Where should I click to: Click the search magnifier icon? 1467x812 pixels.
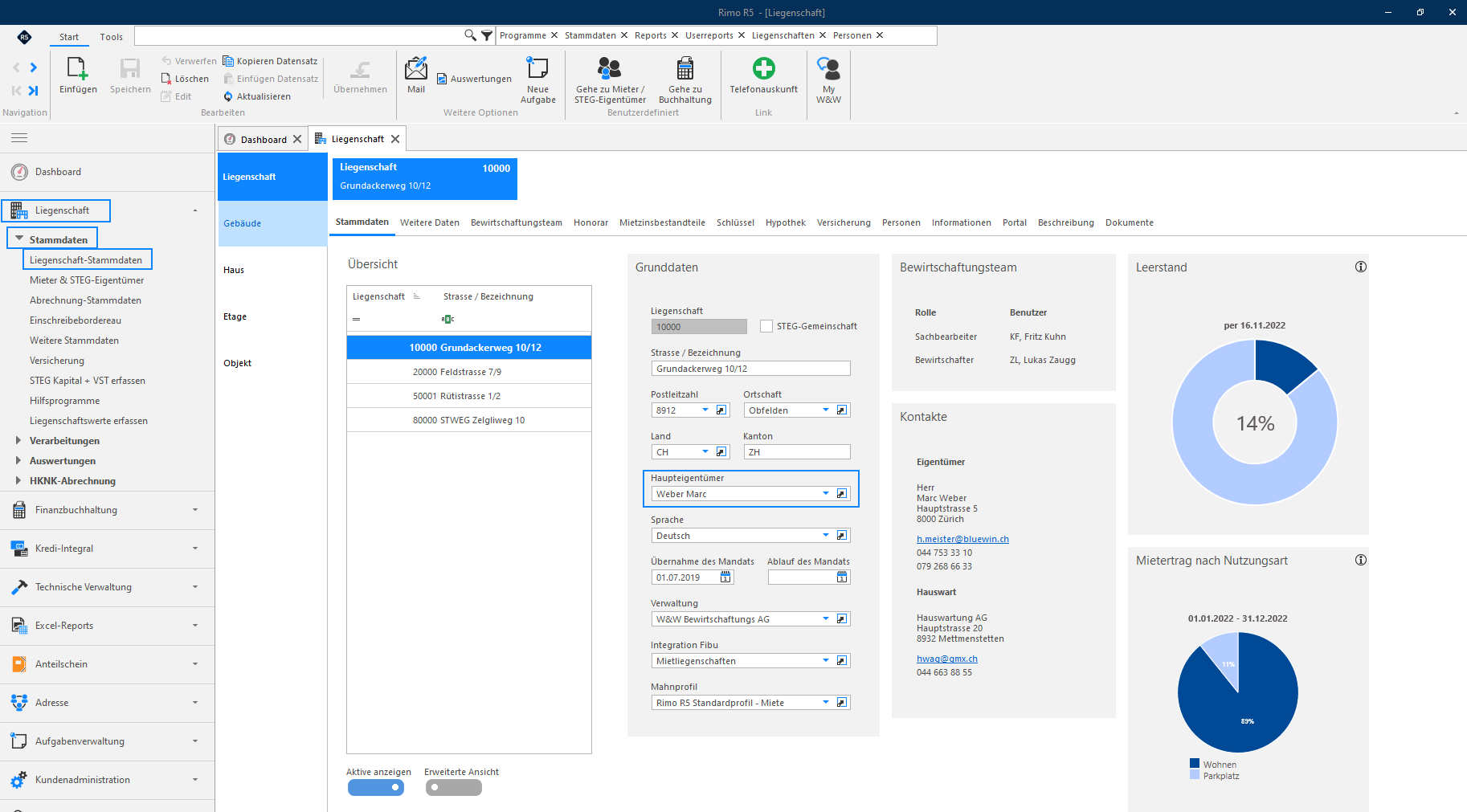pos(470,35)
